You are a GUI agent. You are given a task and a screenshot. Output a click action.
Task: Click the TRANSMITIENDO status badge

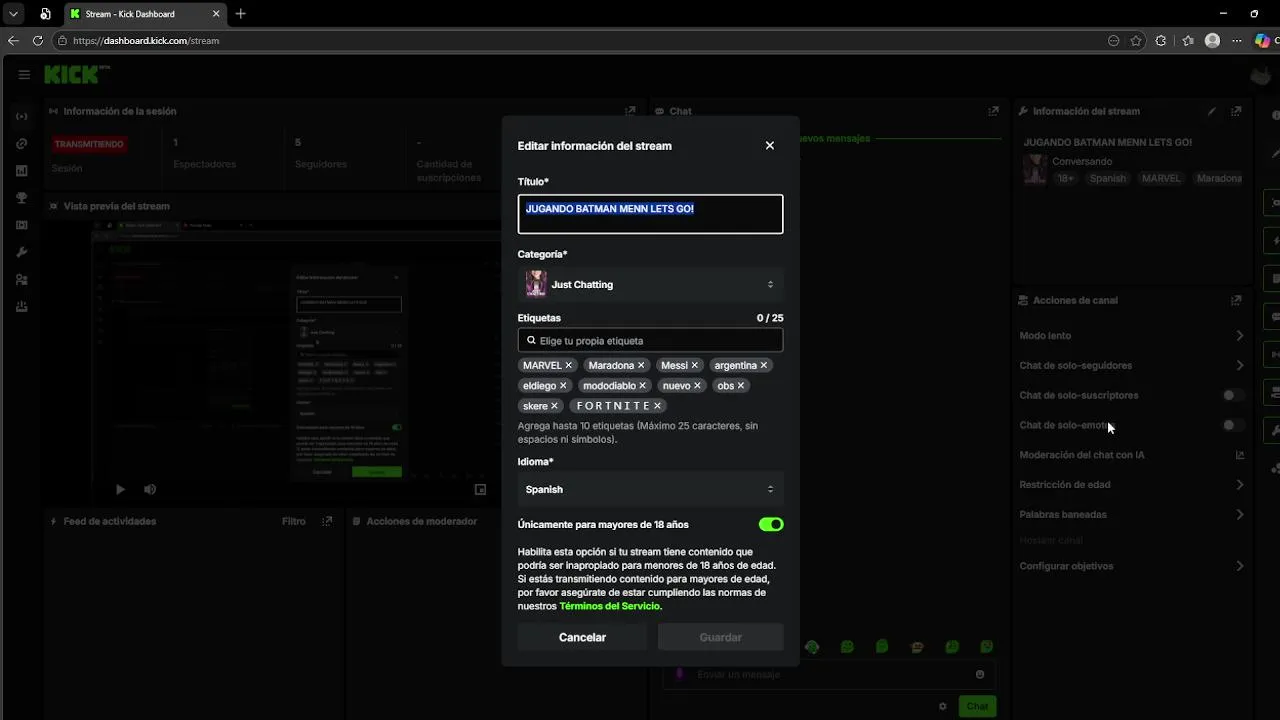(89, 144)
